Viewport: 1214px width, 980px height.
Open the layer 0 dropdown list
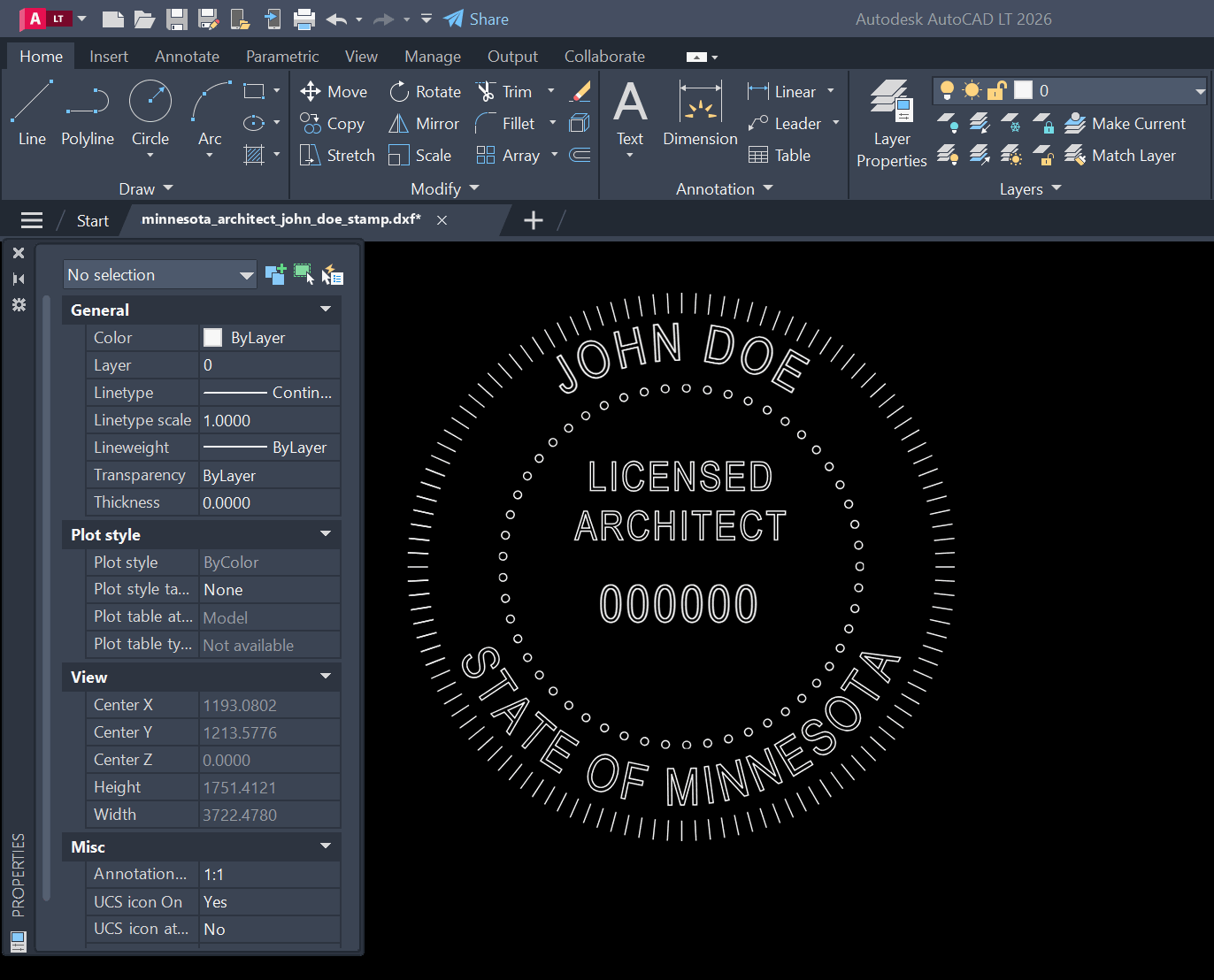click(x=1200, y=91)
